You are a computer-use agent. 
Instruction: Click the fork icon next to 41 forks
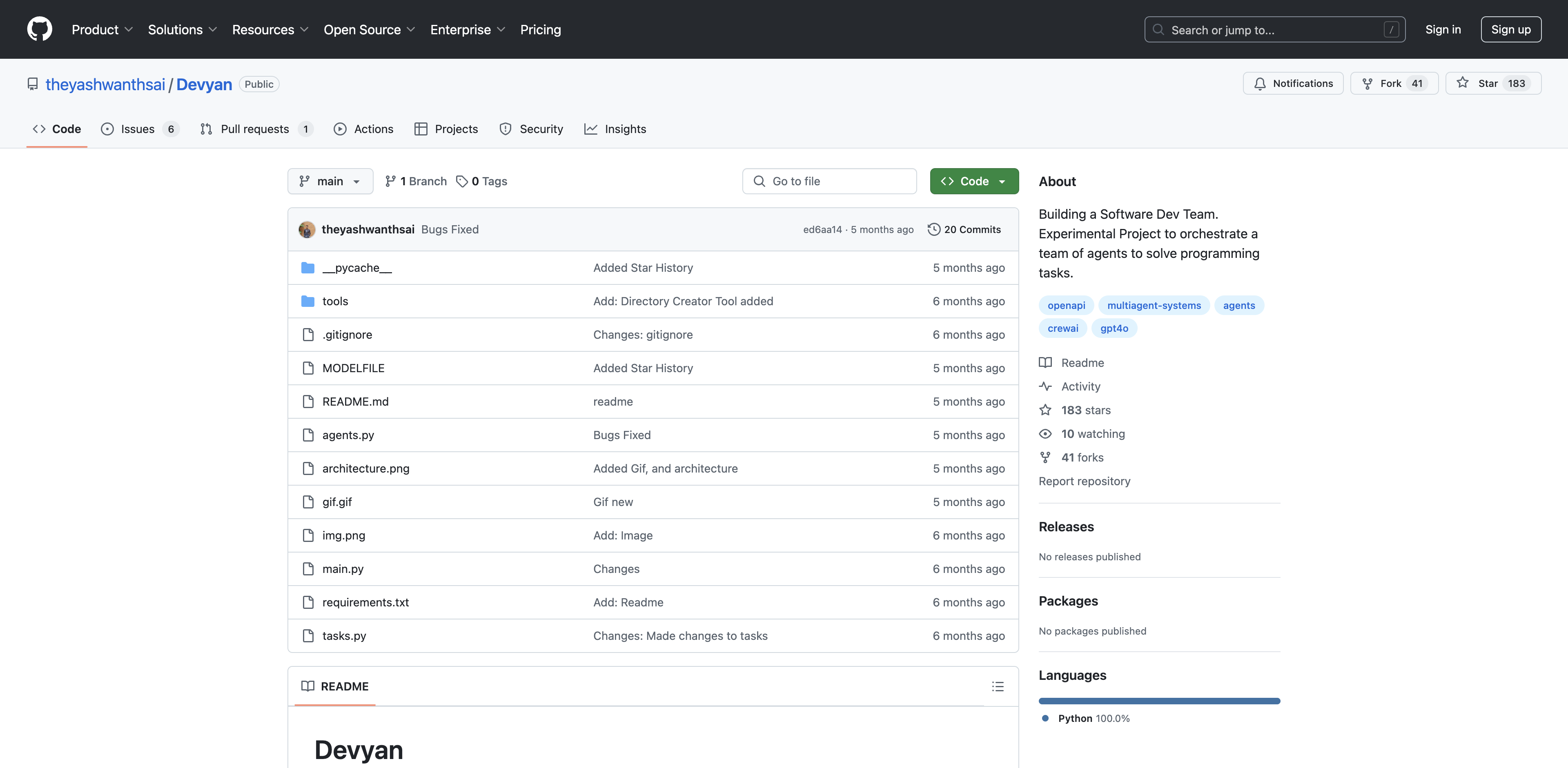coord(1045,457)
